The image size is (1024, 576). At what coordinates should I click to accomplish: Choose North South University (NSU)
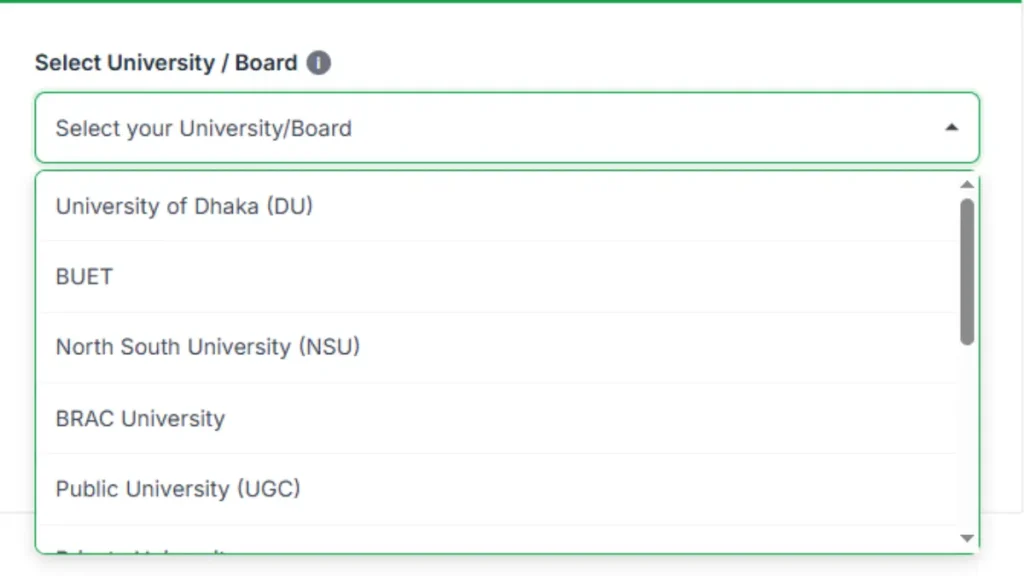click(208, 347)
